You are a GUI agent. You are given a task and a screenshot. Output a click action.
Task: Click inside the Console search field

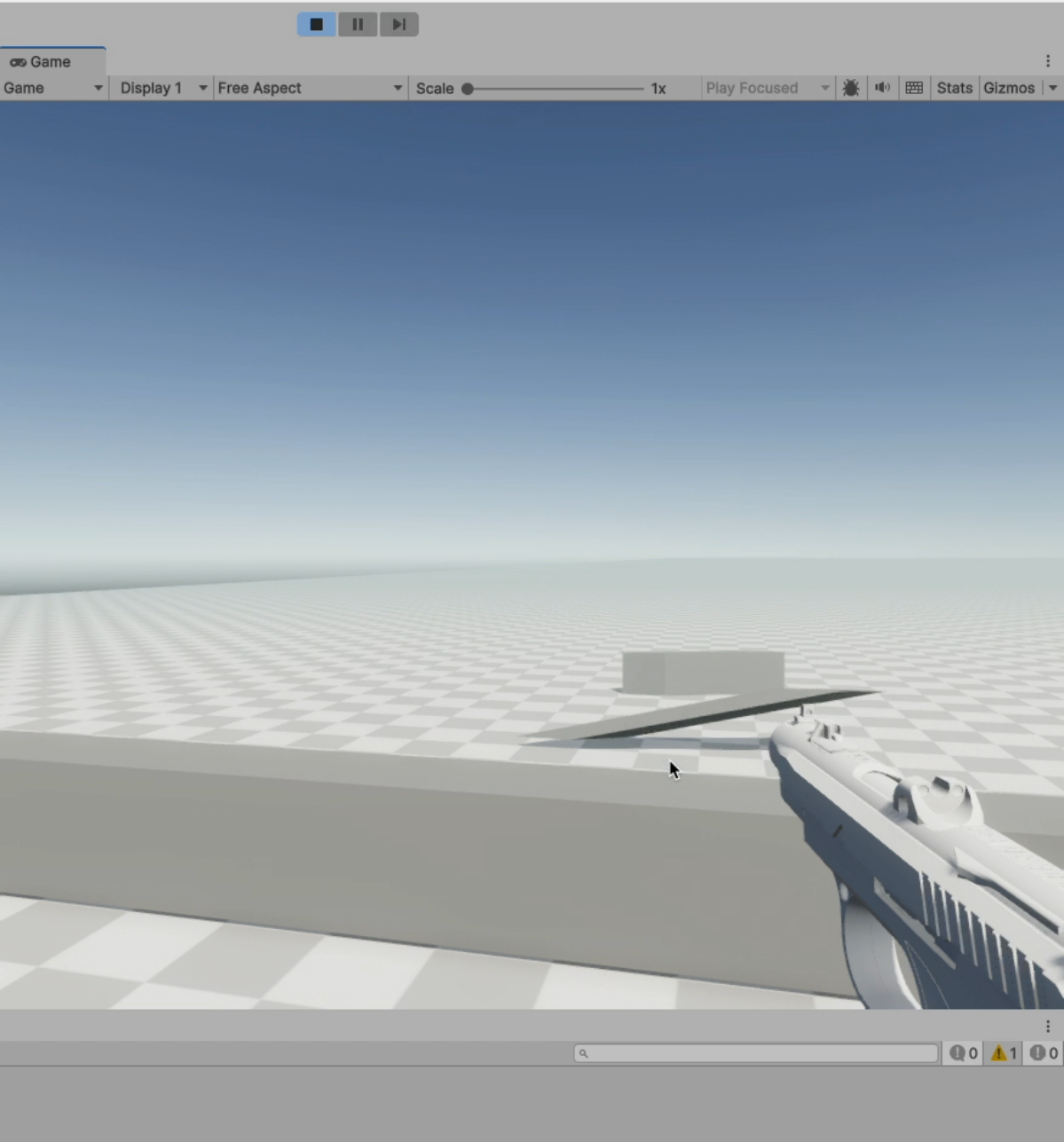coord(754,1053)
